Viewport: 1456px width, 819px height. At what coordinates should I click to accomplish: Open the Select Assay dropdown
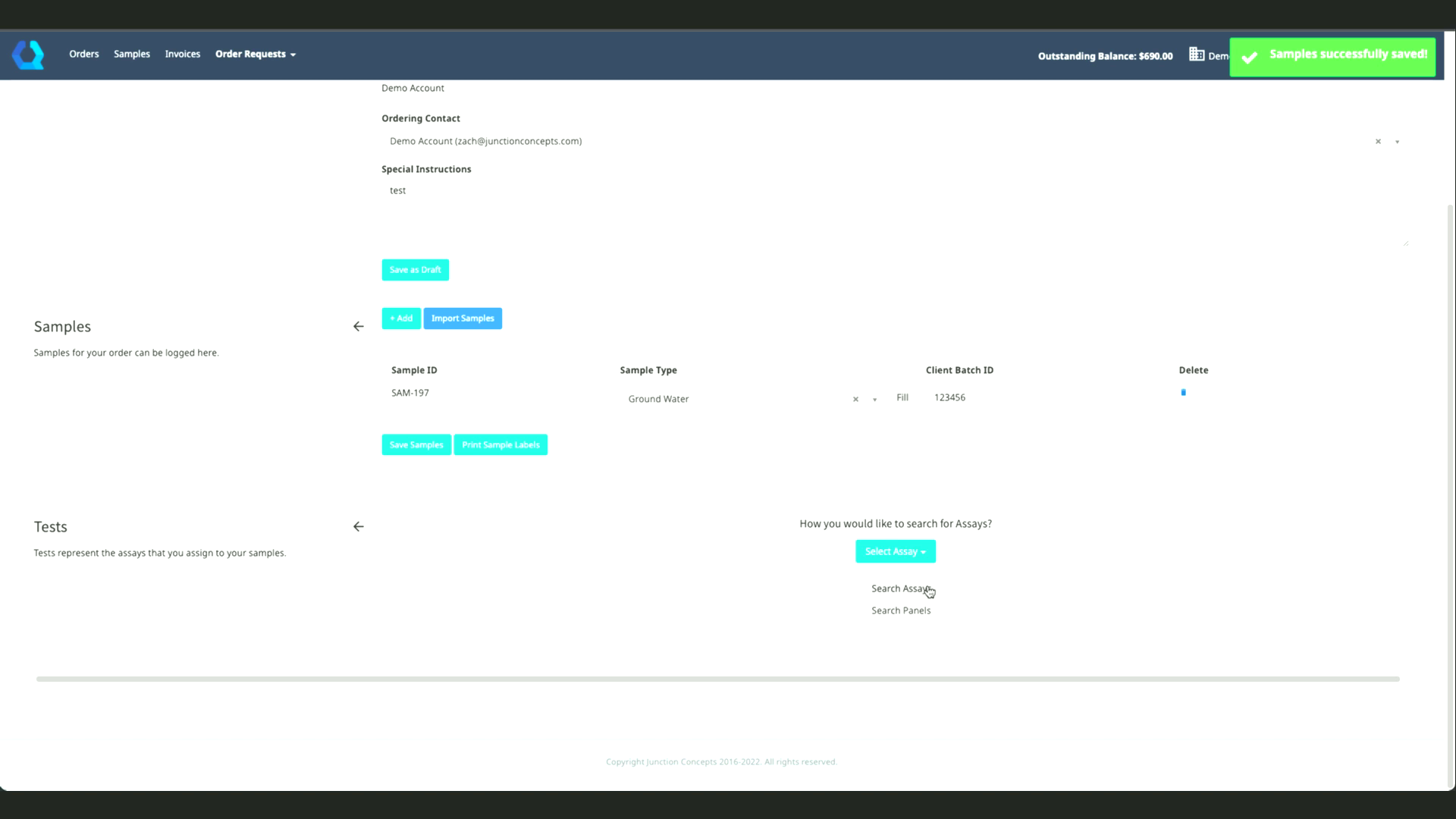(895, 551)
